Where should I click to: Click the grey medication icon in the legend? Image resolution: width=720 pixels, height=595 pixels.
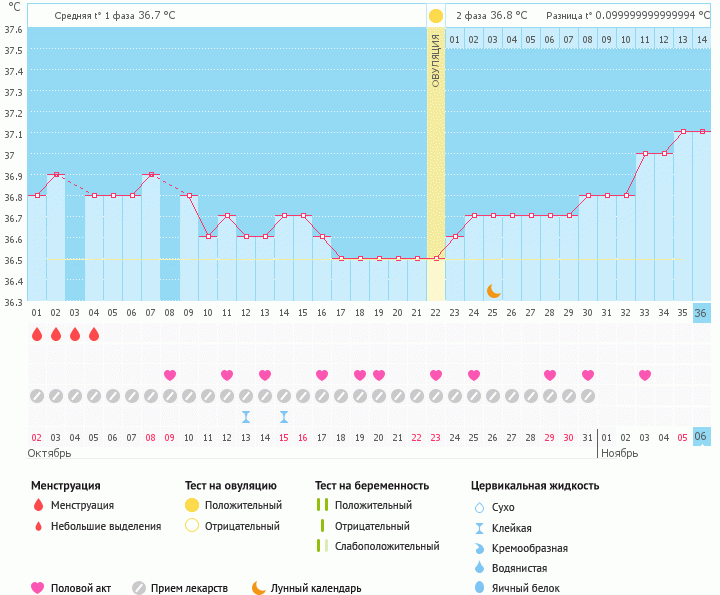tap(139, 589)
